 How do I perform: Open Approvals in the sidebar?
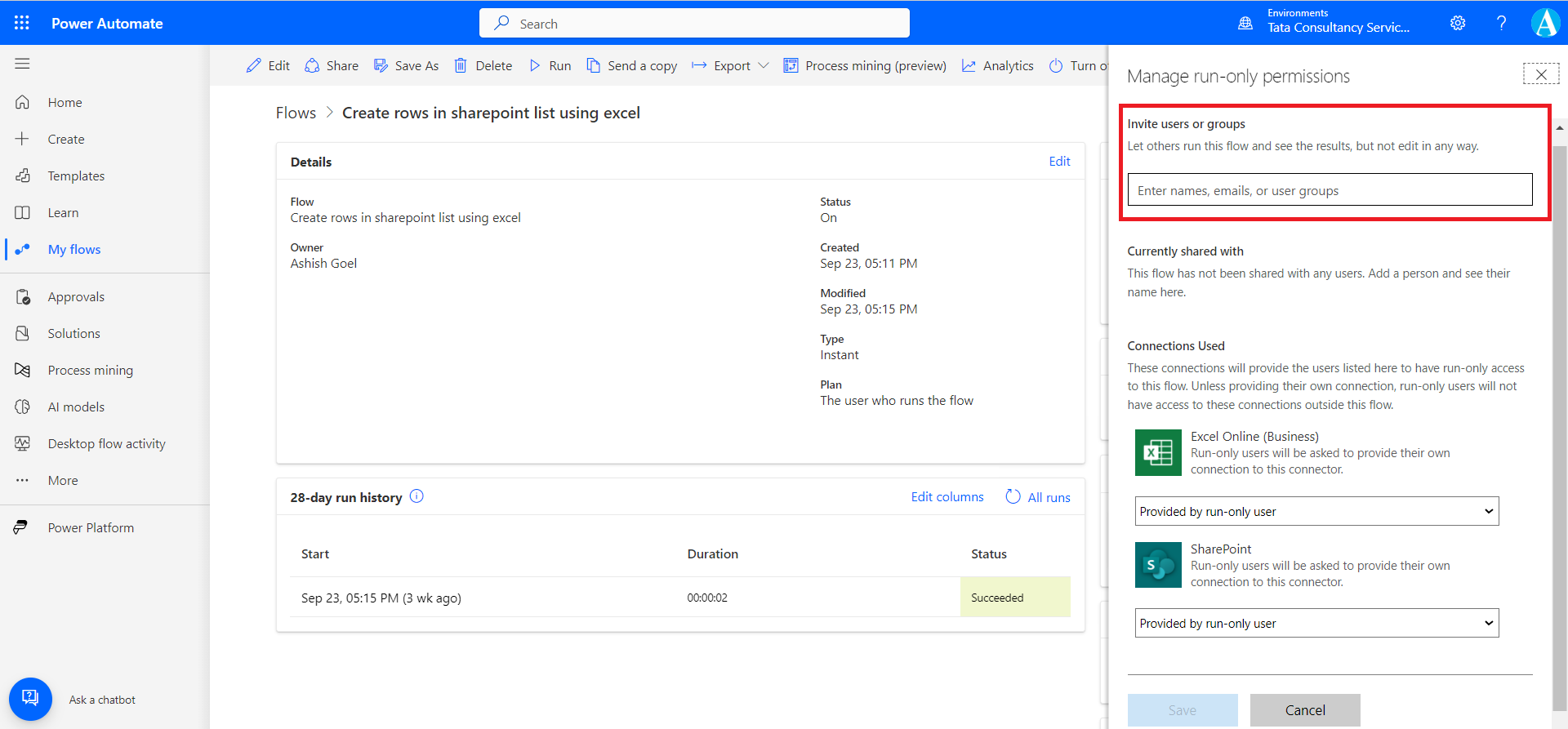pos(76,296)
